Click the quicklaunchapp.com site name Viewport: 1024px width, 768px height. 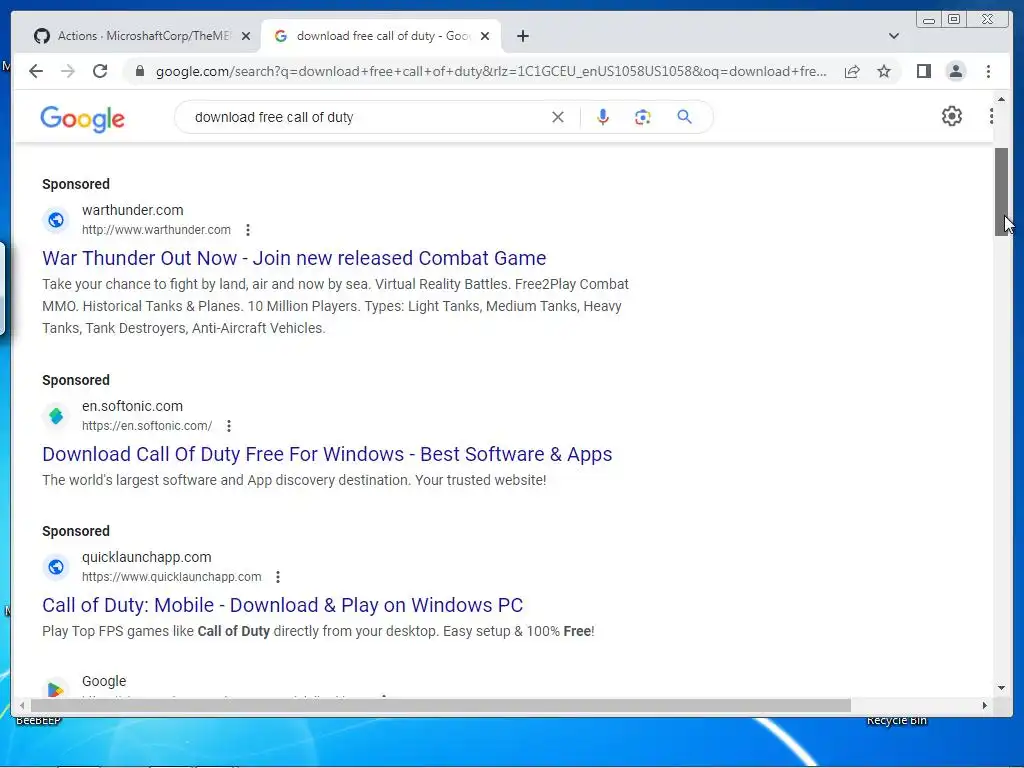click(x=146, y=557)
